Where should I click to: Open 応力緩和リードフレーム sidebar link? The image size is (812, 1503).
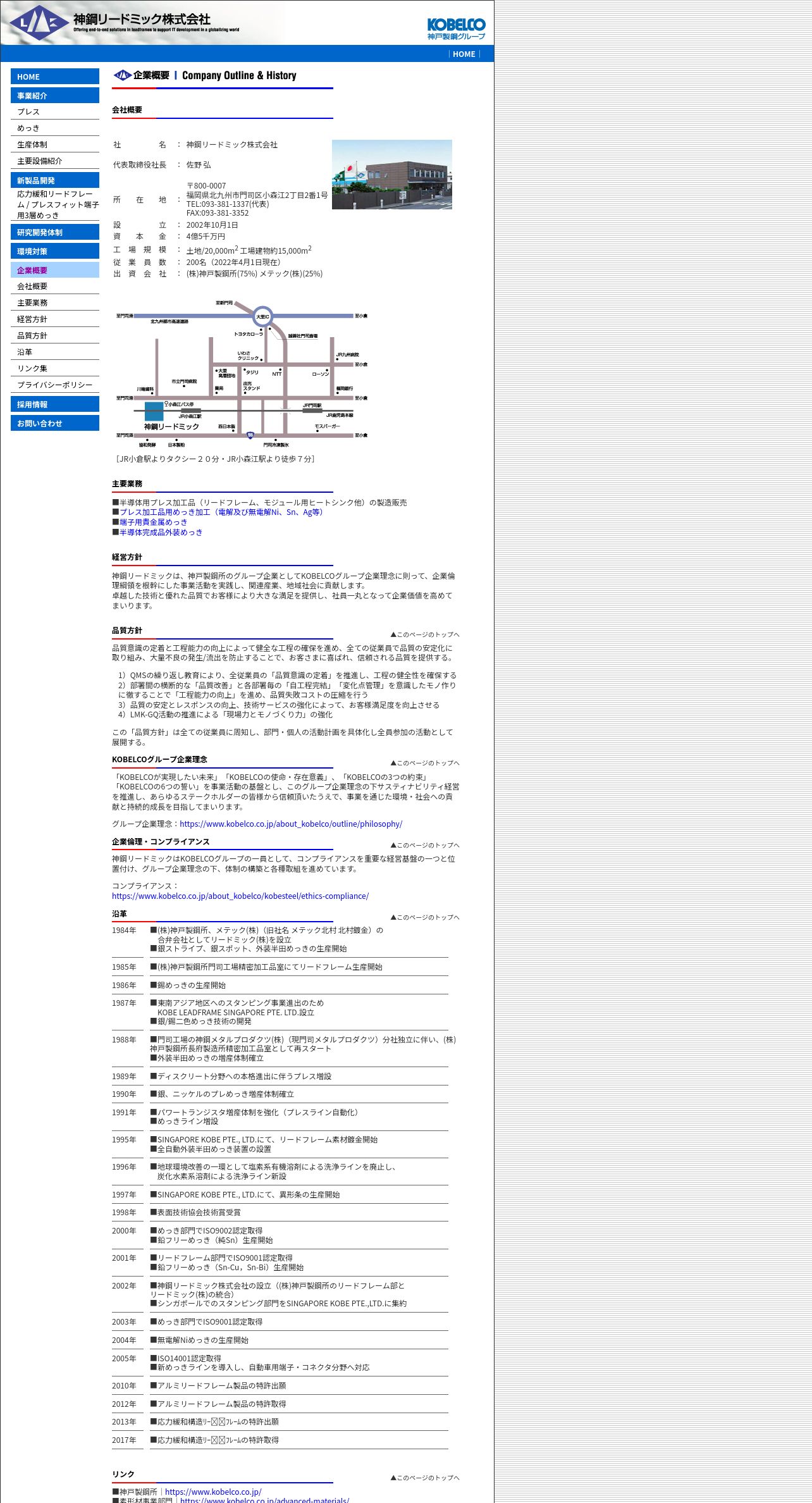tap(55, 204)
